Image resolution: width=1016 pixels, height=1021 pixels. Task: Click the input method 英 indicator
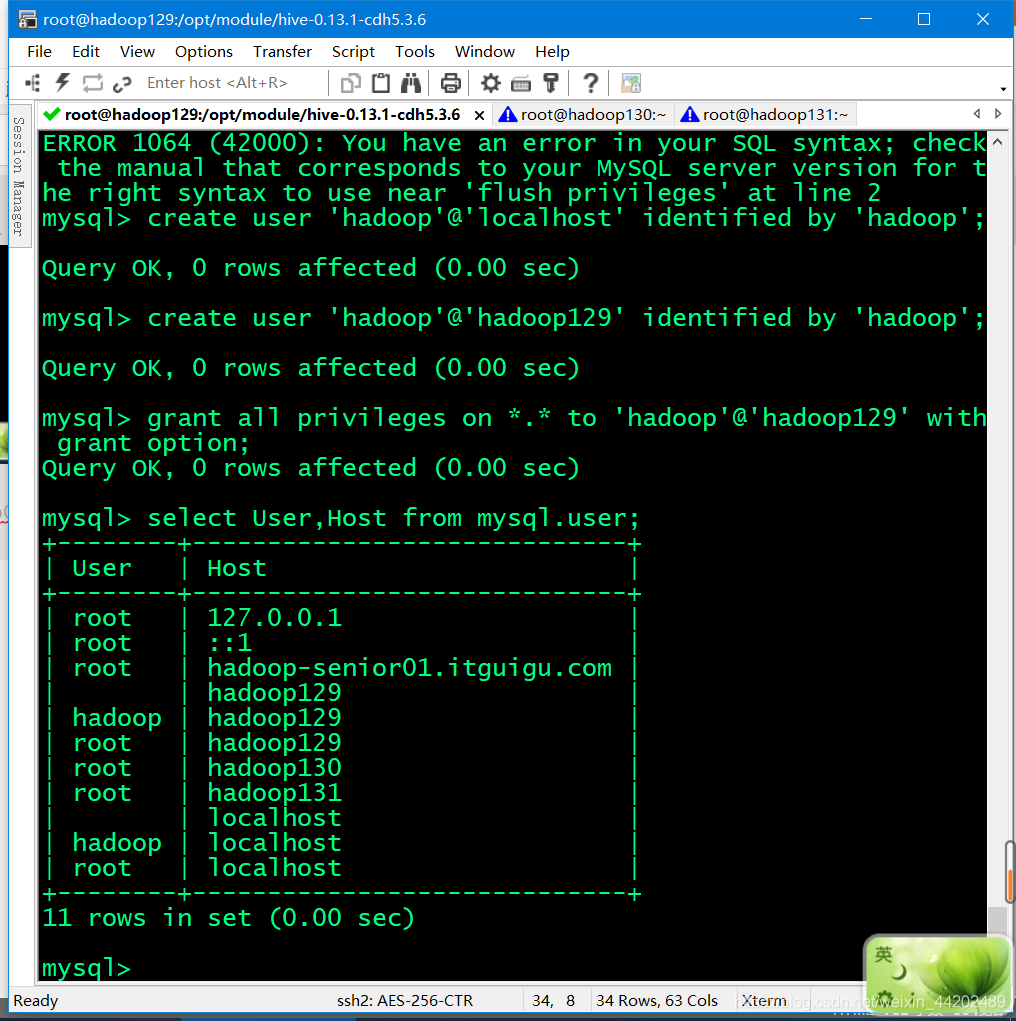[884, 955]
